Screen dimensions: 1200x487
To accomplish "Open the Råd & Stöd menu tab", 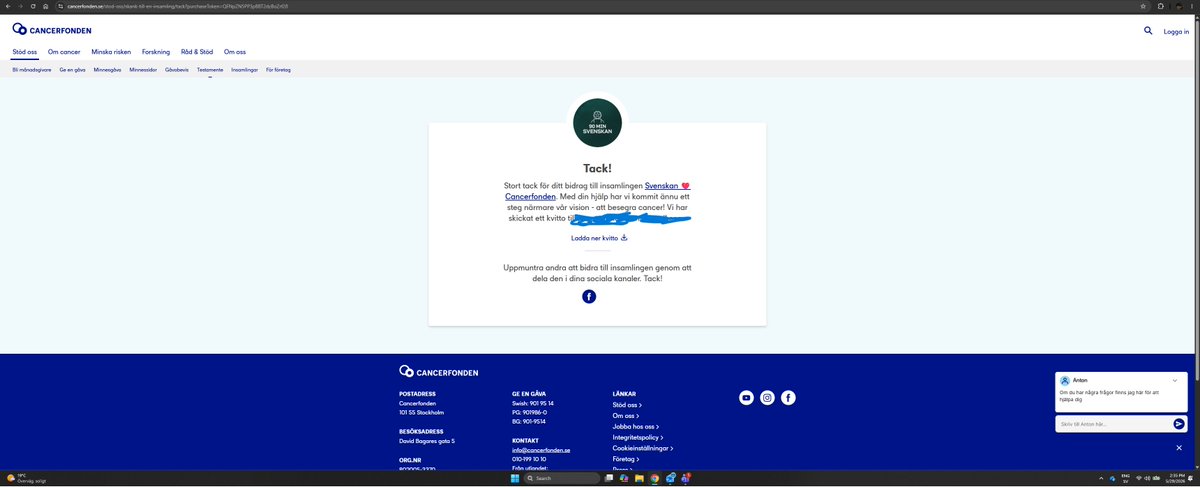I will 198,51.
